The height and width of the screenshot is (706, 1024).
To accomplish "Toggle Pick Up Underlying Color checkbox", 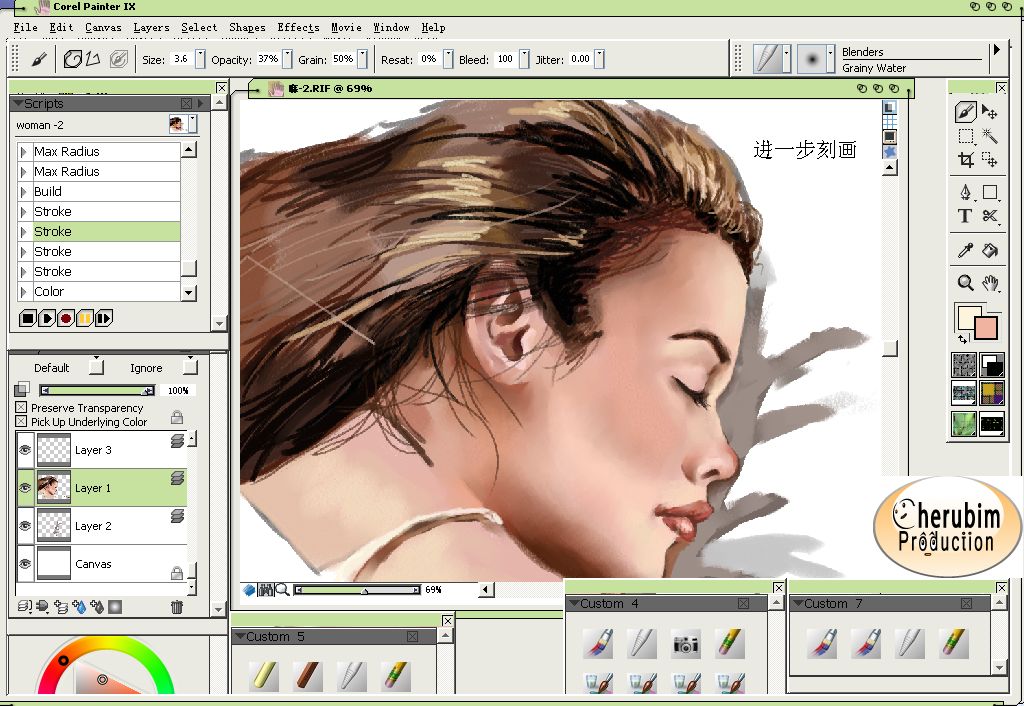I will click(22, 422).
